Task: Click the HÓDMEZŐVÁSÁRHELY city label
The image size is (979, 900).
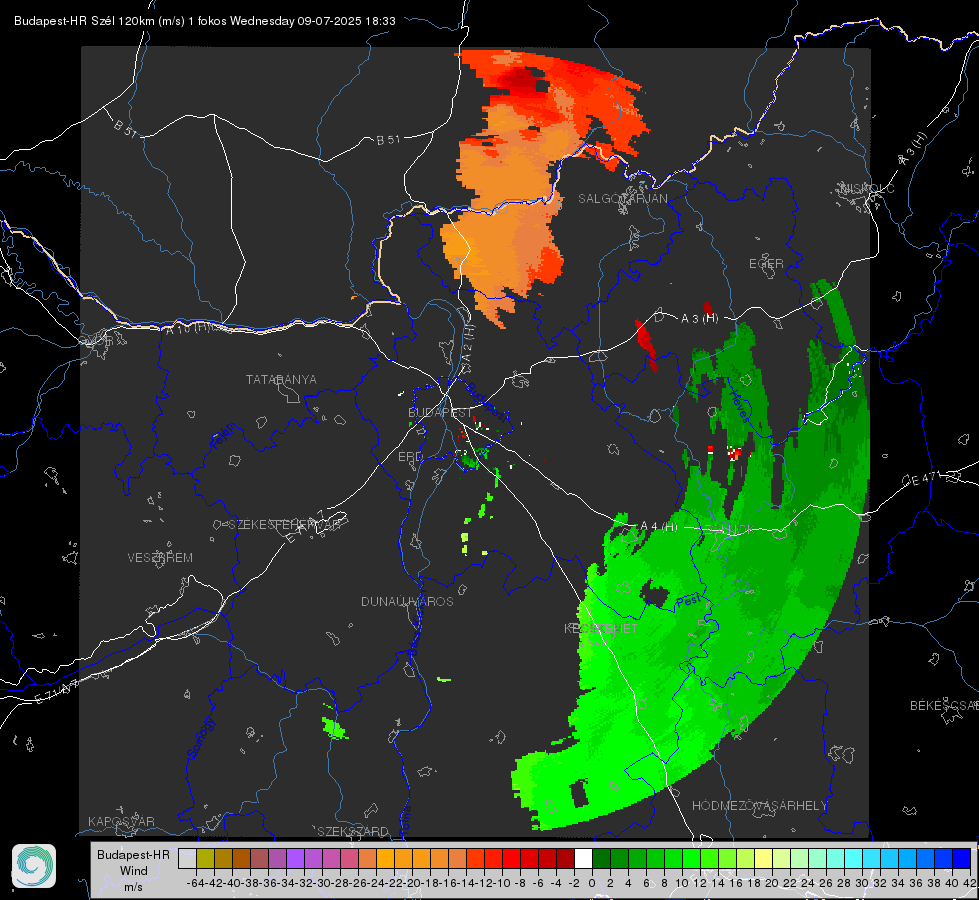Action: (759, 805)
